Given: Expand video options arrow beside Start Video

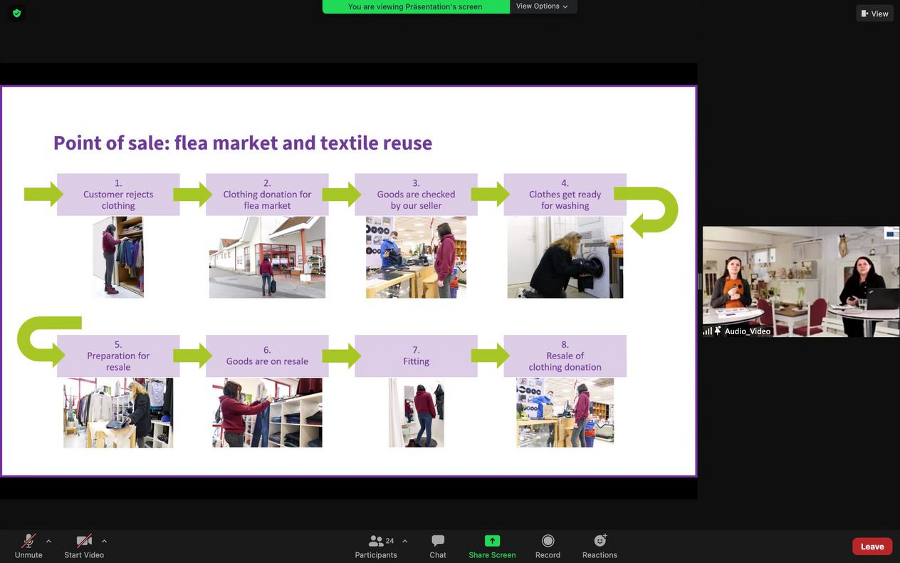Looking at the screenshot, I should click(x=104, y=541).
